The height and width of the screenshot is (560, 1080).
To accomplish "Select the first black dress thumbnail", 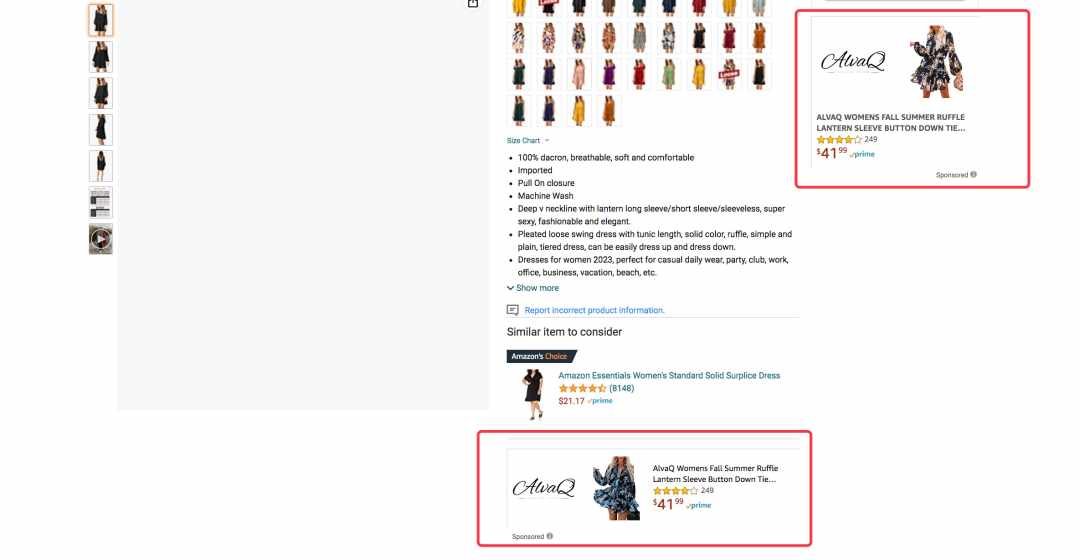I will click(101, 20).
